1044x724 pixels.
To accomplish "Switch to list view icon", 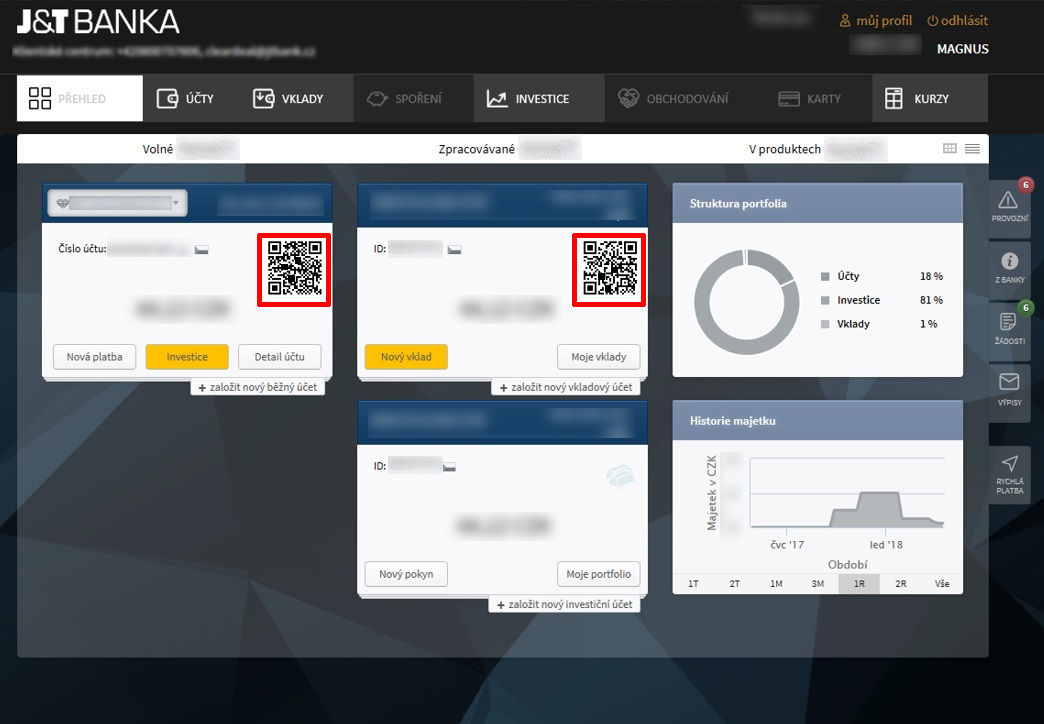I will (972, 149).
